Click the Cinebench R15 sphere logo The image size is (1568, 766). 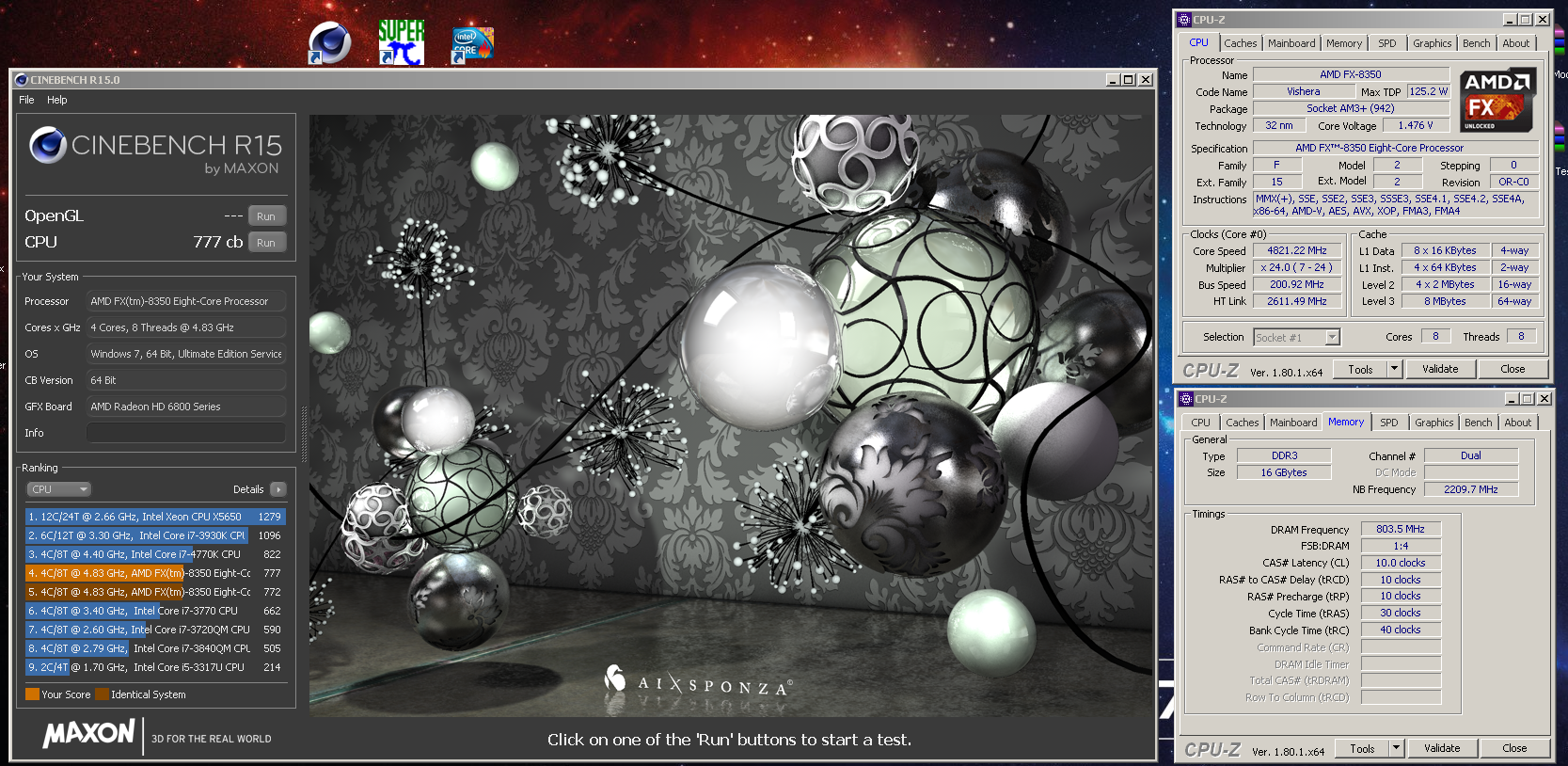tap(47, 145)
